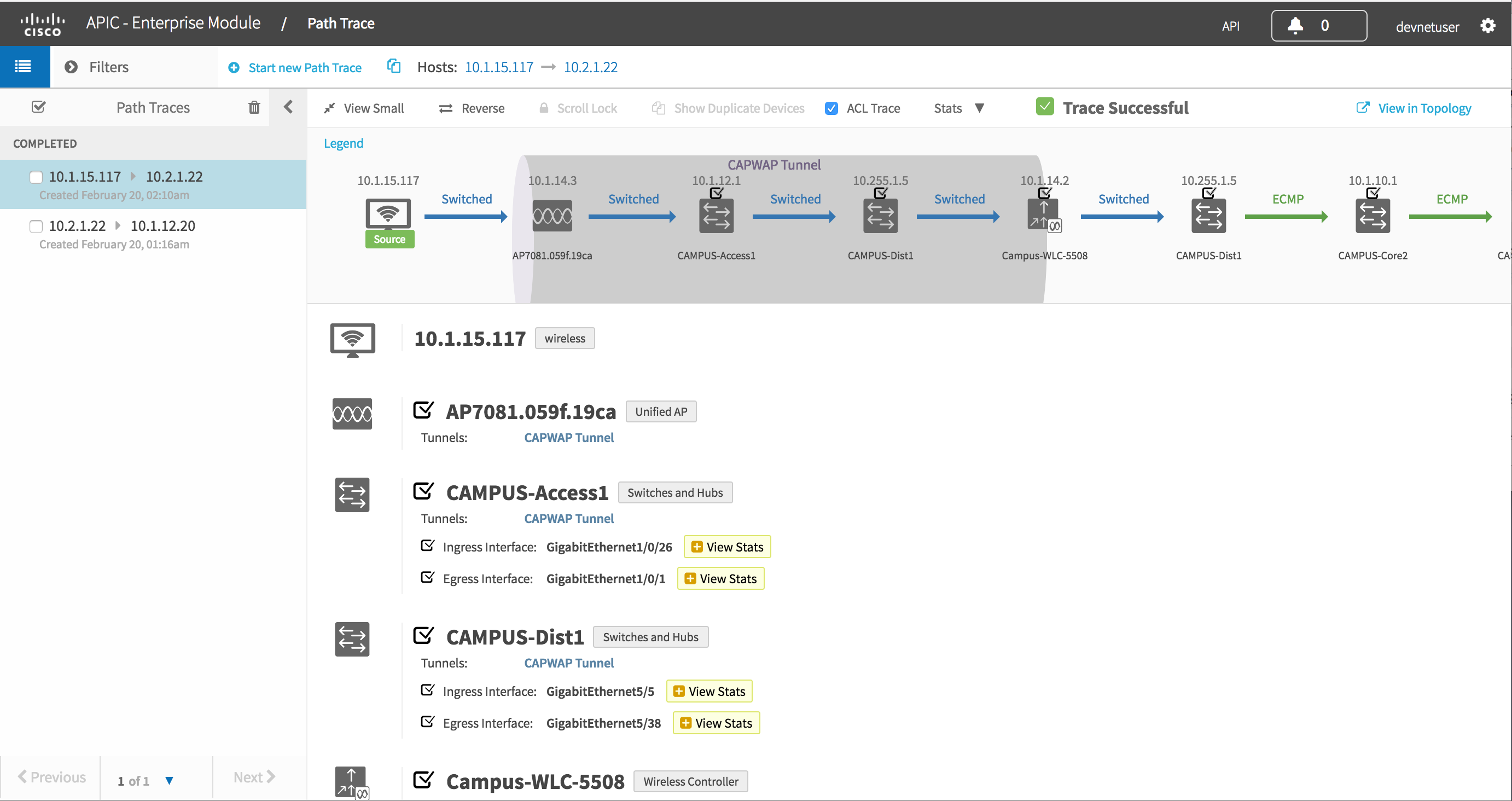Screen dimensions: 1512x801
Task: Go to Next page of traces
Action: point(254,777)
